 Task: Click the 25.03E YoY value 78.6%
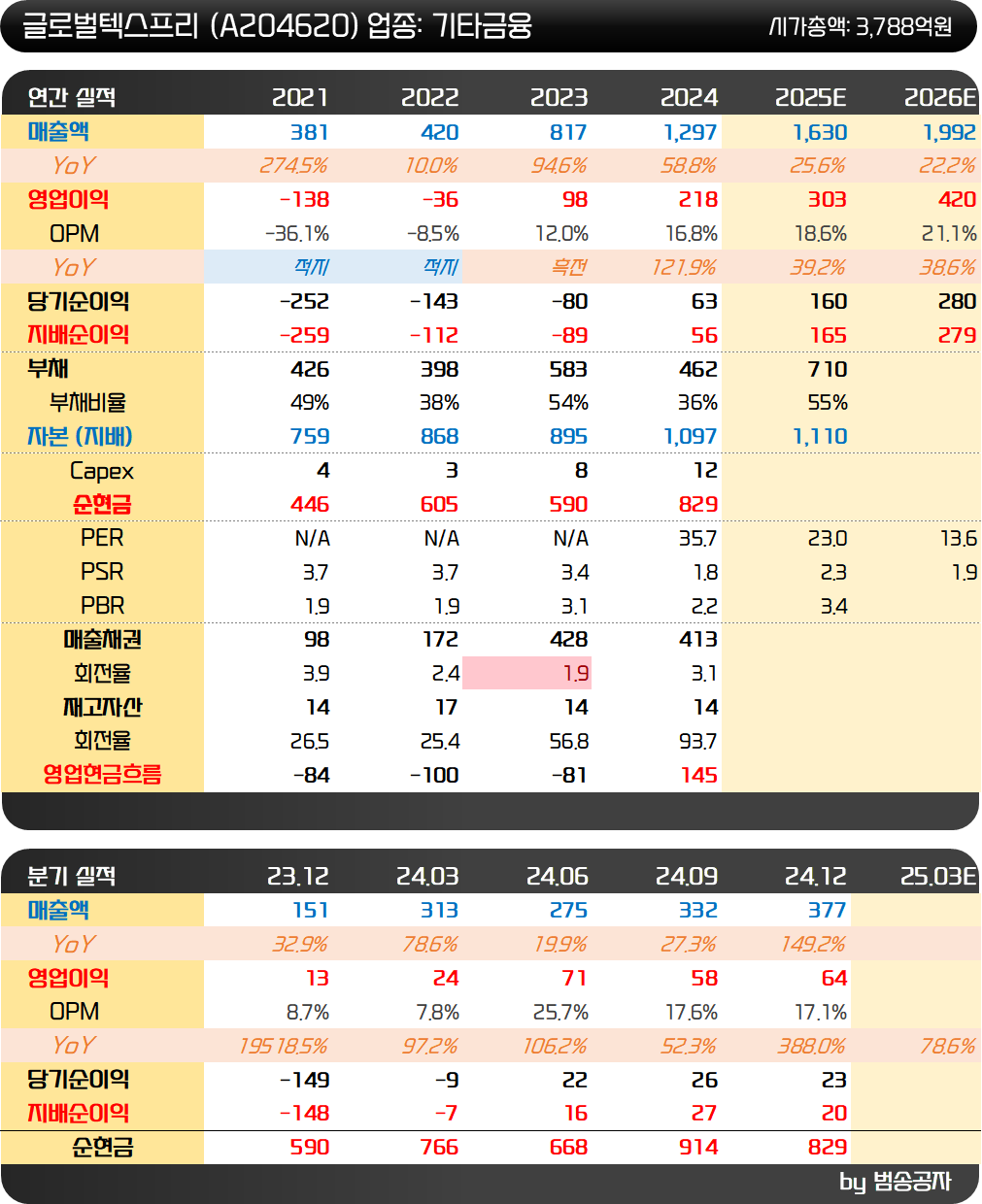(x=948, y=1046)
